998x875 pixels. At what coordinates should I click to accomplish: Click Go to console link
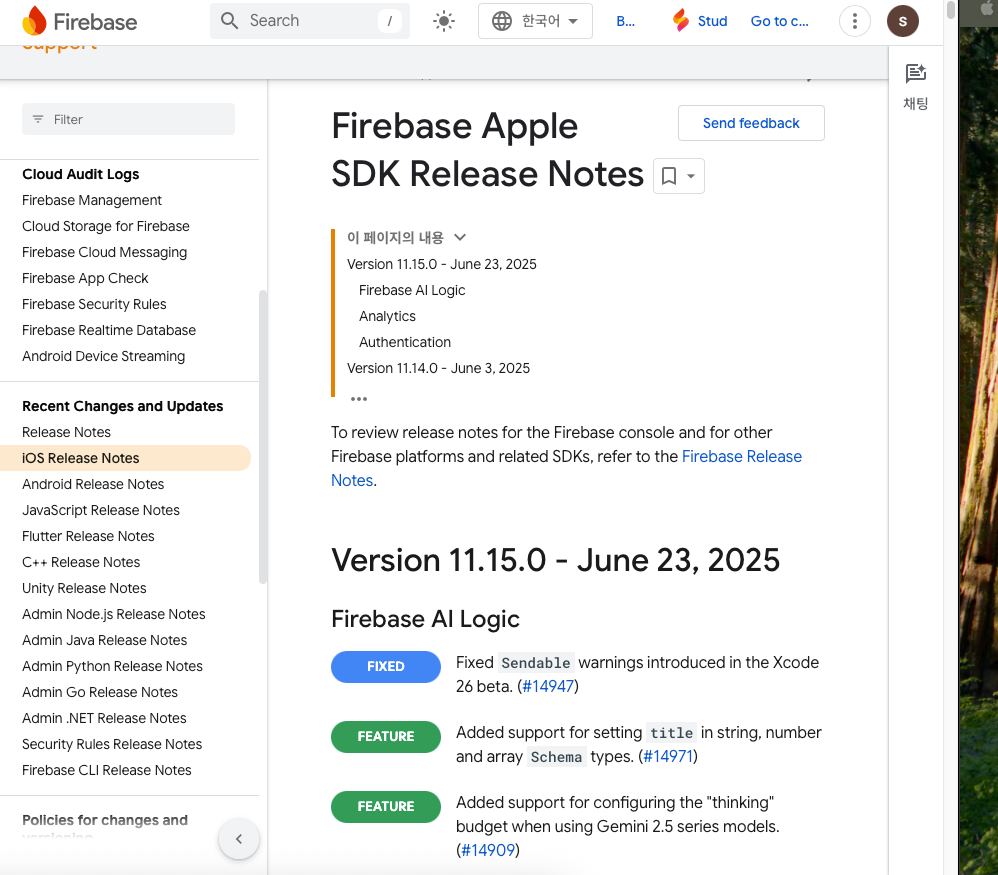click(779, 21)
